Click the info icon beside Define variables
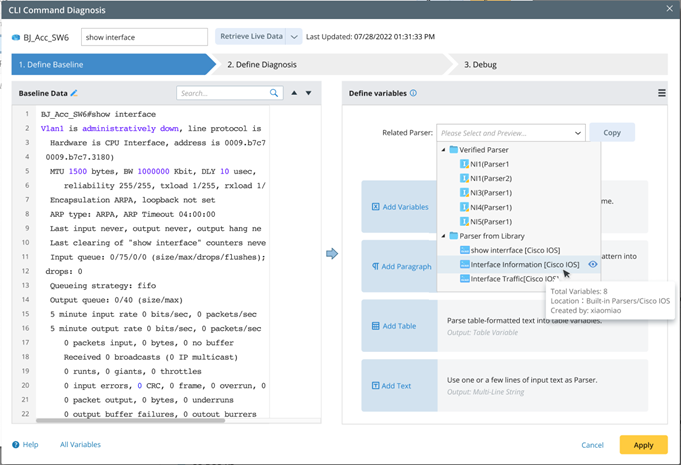 (x=414, y=93)
